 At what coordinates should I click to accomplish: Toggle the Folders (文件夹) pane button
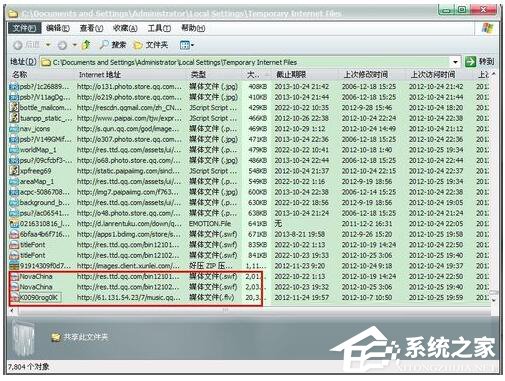tap(150, 45)
